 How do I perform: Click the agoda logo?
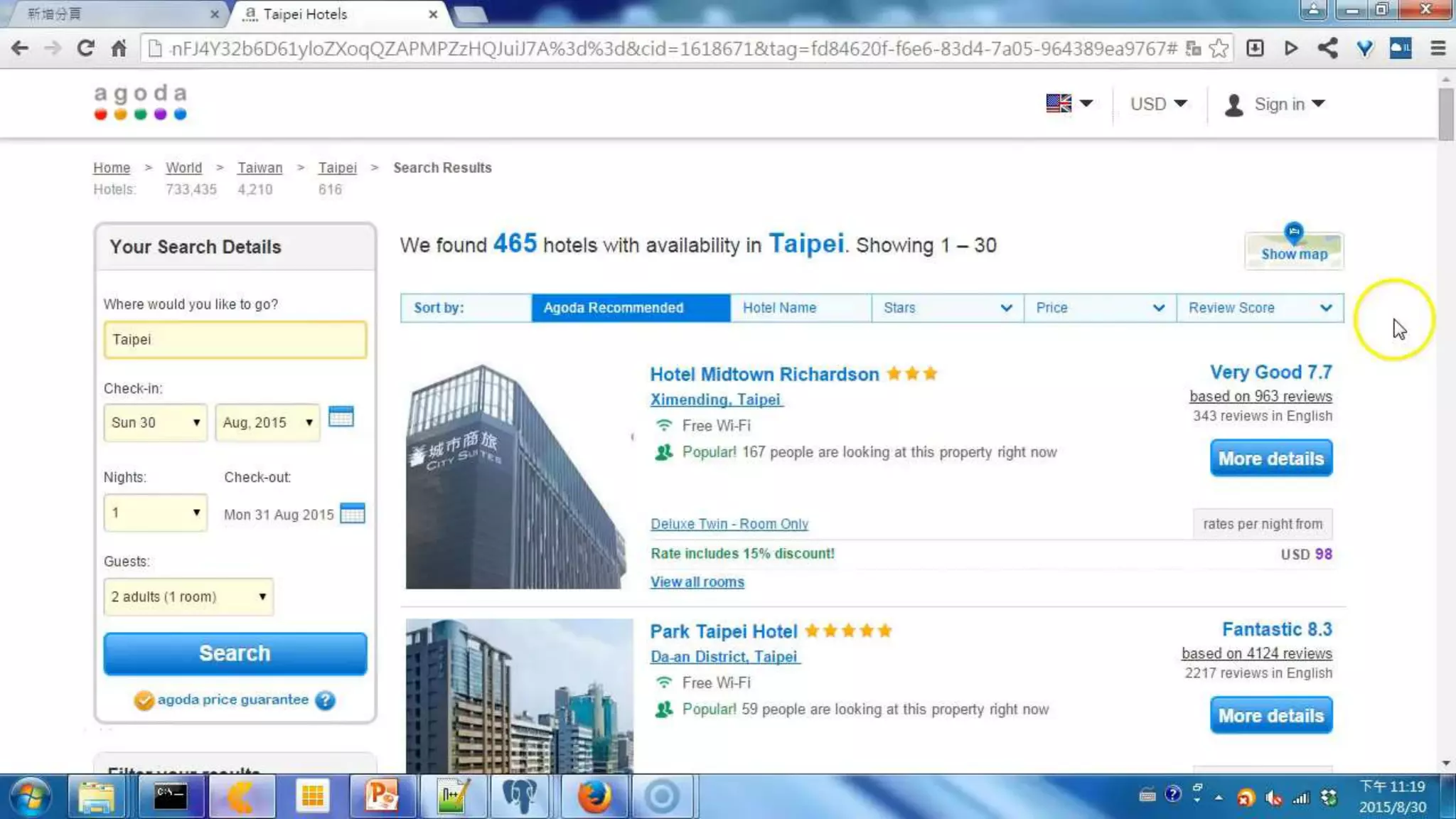[141, 102]
